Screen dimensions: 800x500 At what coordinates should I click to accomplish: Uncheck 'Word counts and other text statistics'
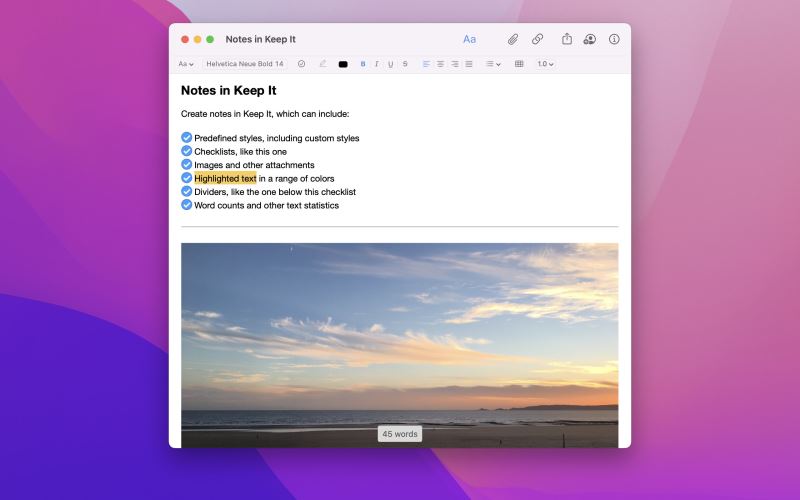pyautogui.click(x=186, y=205)
